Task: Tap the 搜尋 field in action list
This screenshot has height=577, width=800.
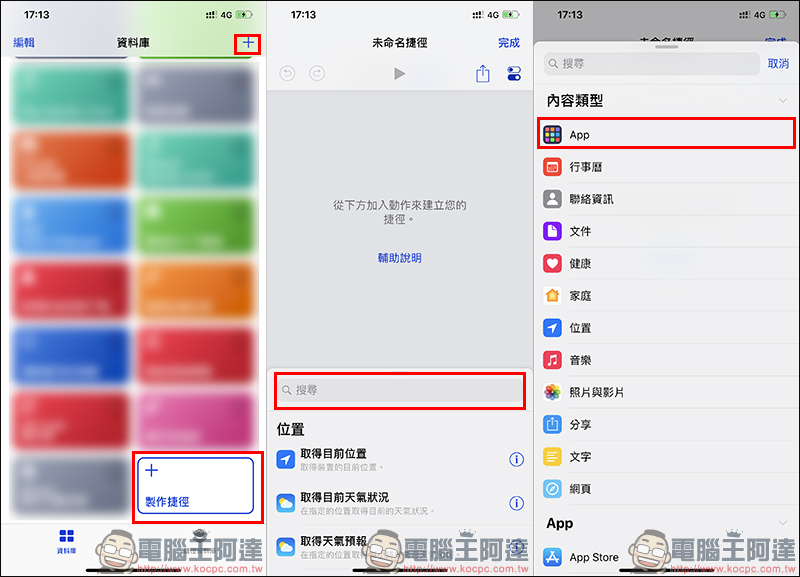Action: pos(652,64)
